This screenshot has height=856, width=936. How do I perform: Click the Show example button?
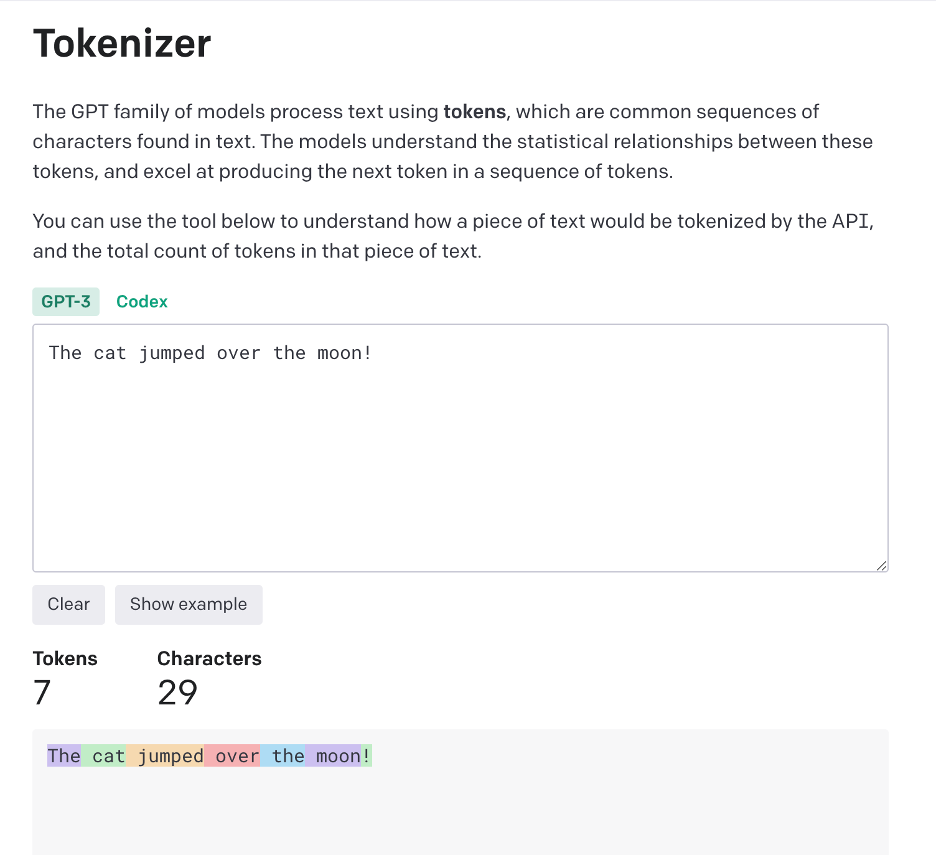(x=188, y=604)
